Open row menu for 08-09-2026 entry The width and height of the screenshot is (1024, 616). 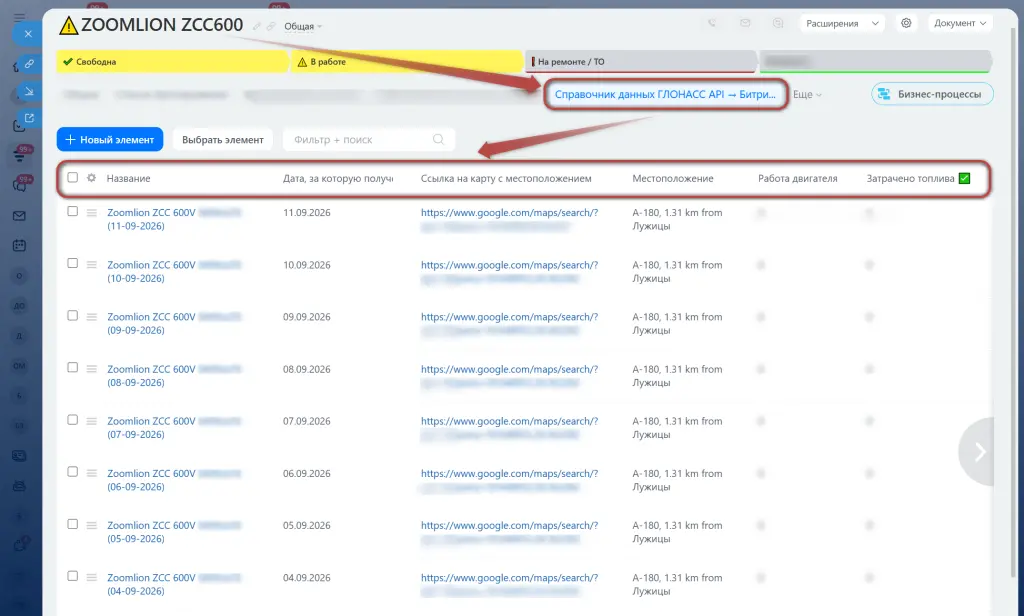pyautogui.click(x=91, y=369)
